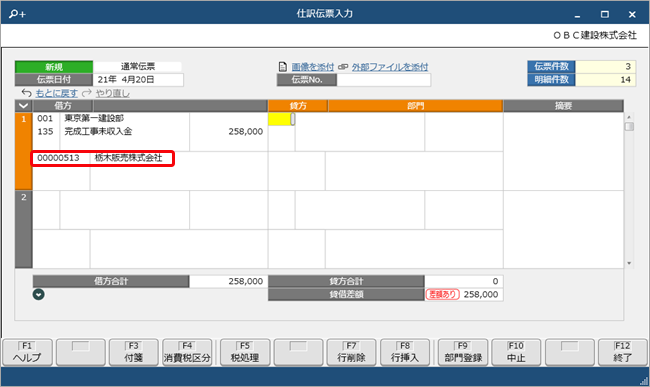Click F3 付箋 function key
Viewport: 650px width, 387px height.
[133, 352]
